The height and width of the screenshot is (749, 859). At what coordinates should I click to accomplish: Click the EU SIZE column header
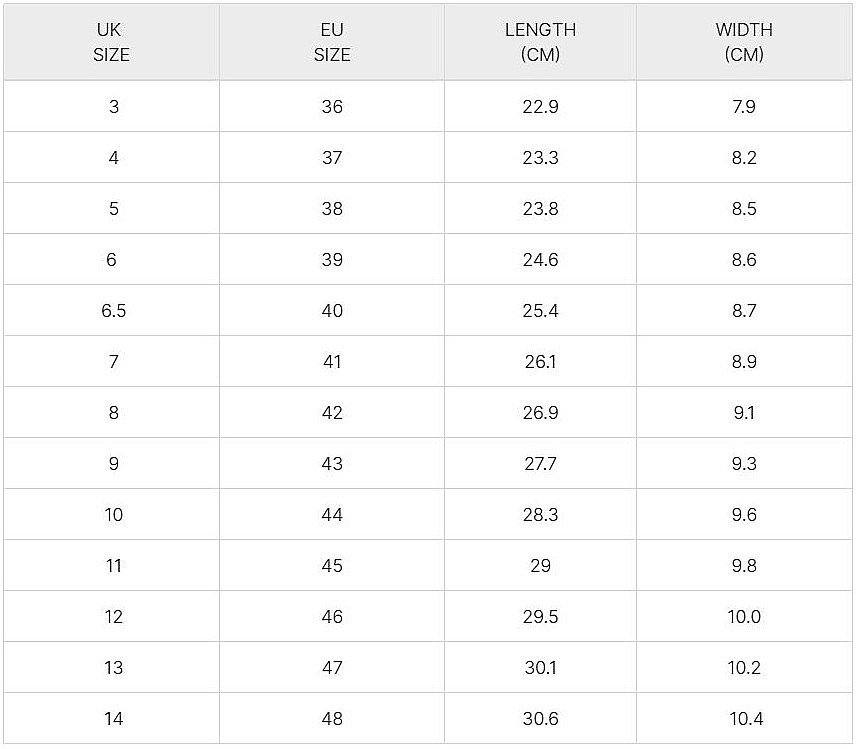[x=332, y=42]
